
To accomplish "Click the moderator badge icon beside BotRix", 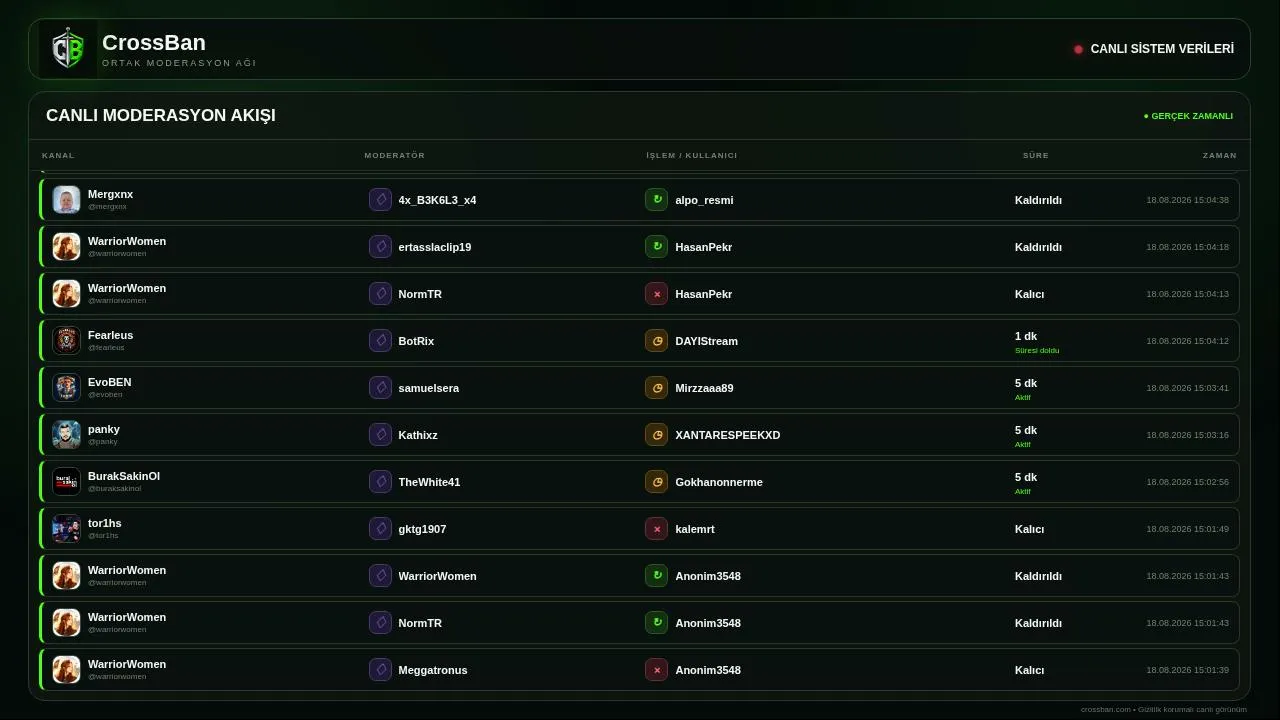I will [380, 341].
